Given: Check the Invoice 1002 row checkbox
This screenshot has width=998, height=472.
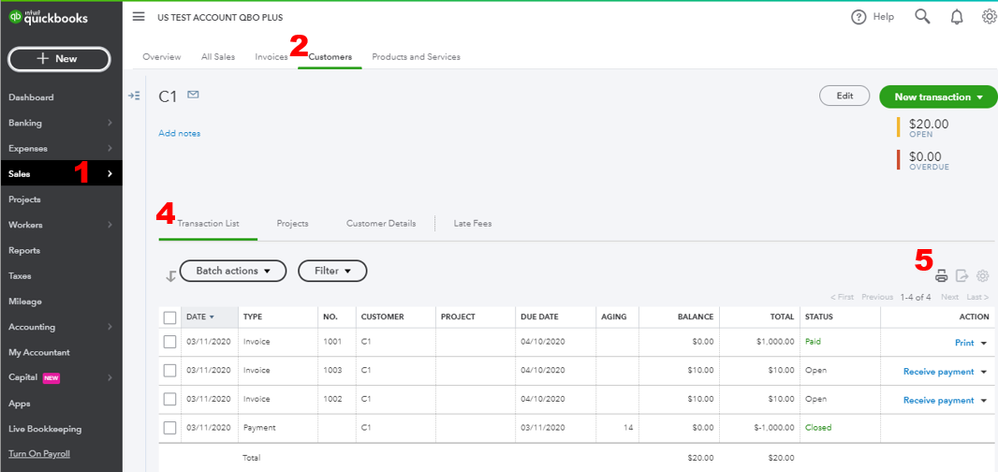Looking at the screenshot, I should (x=170, y=399).
